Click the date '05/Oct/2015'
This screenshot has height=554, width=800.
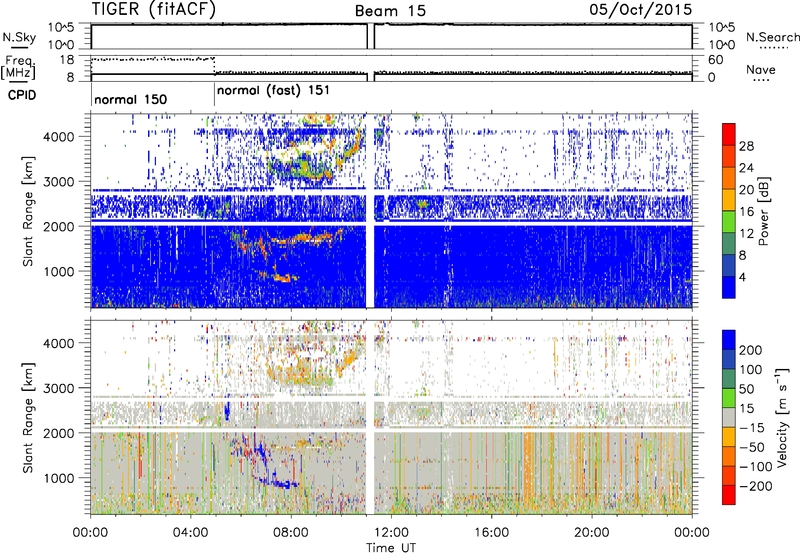pos(641,10)
